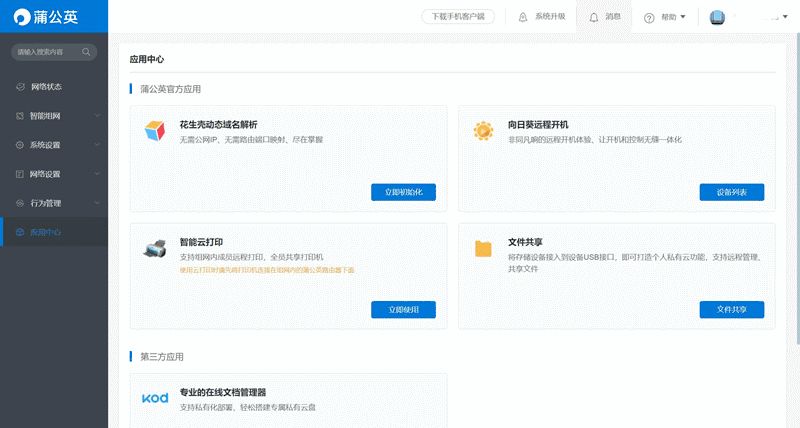Image resolution: width=800 pixels, height=428 pixels.
Task: Click the 第三方应用 section heading
Action: click(x=162, y=357)
